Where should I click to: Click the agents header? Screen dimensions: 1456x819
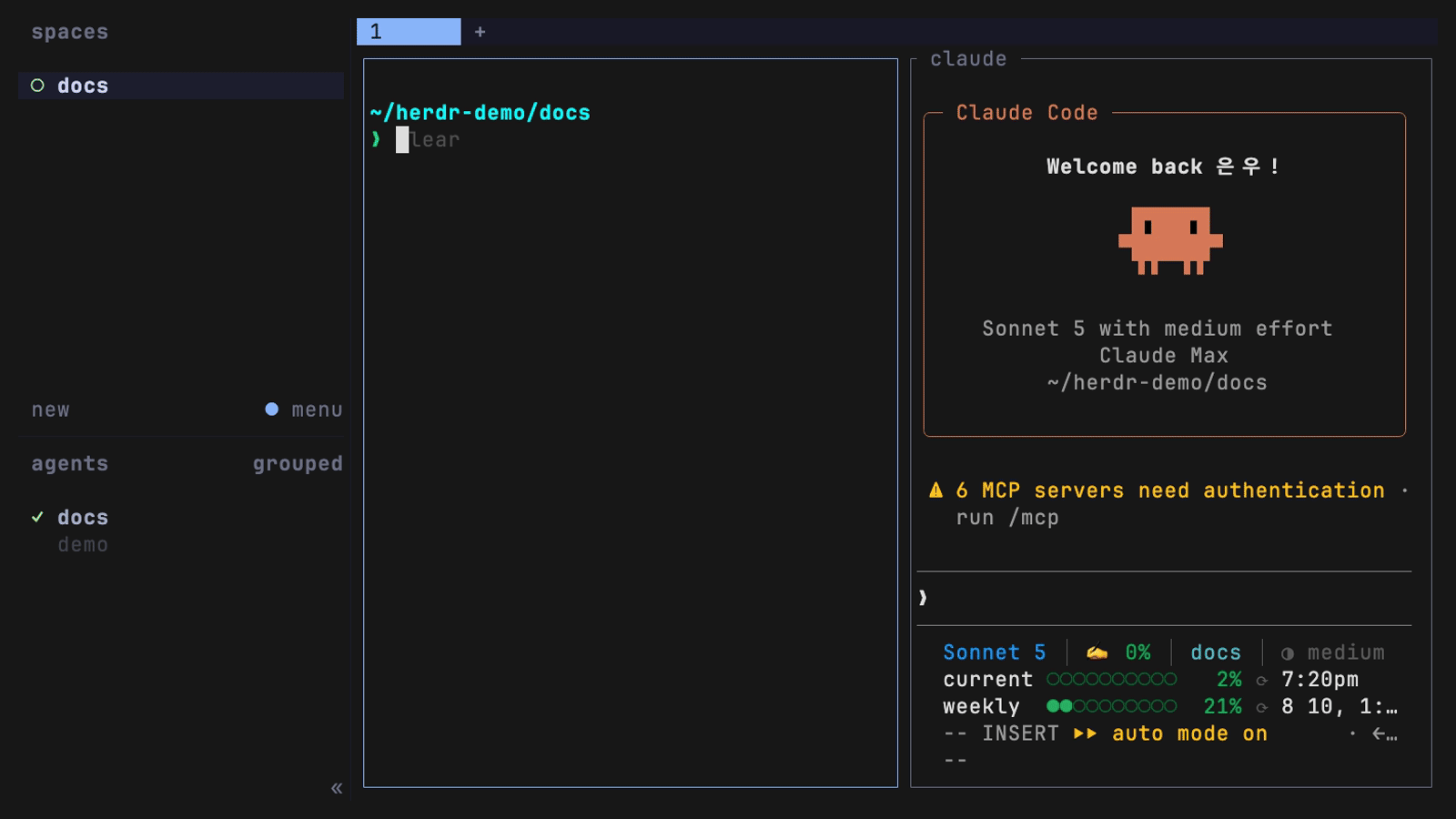pyautogui.click(x=70, y=464)
